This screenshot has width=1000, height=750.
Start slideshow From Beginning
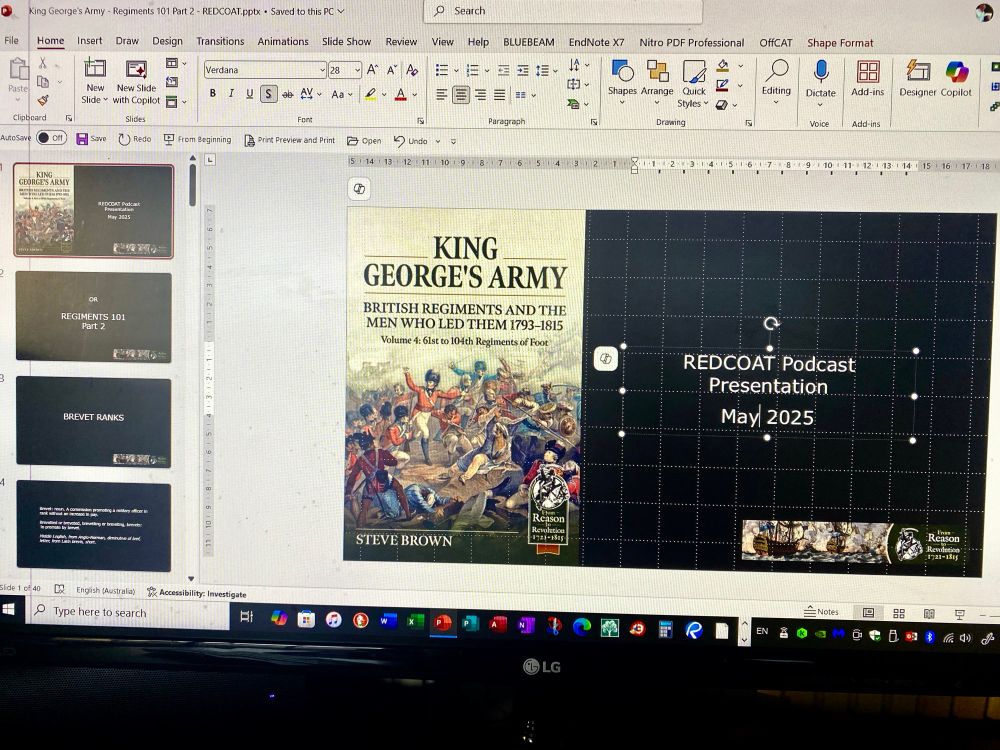coord(197,139)
